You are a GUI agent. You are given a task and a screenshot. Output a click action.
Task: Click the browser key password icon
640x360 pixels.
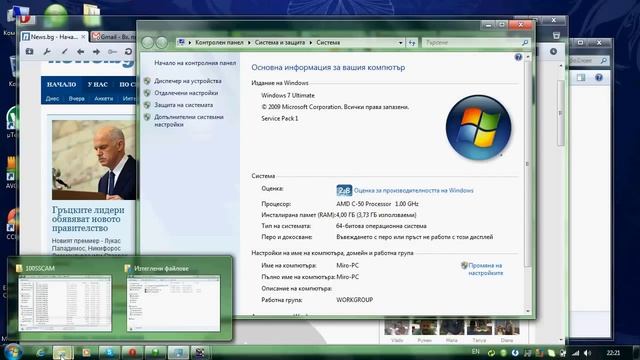click(112, 52)
